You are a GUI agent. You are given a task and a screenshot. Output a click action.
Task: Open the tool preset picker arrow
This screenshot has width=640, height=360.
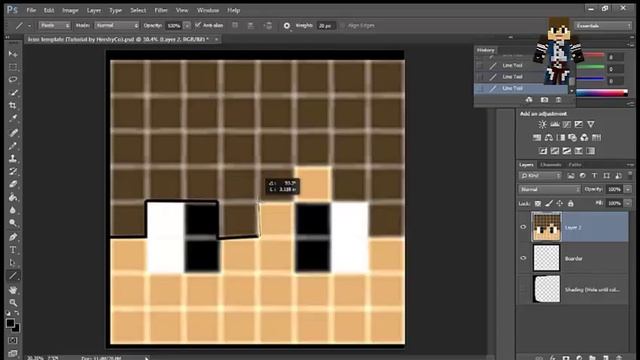pyautogui.click(x=29, y=26)
